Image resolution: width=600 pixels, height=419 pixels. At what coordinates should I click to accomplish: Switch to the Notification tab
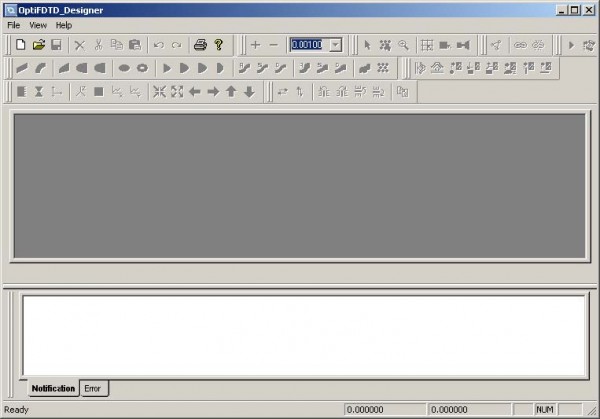coord(53,388)
